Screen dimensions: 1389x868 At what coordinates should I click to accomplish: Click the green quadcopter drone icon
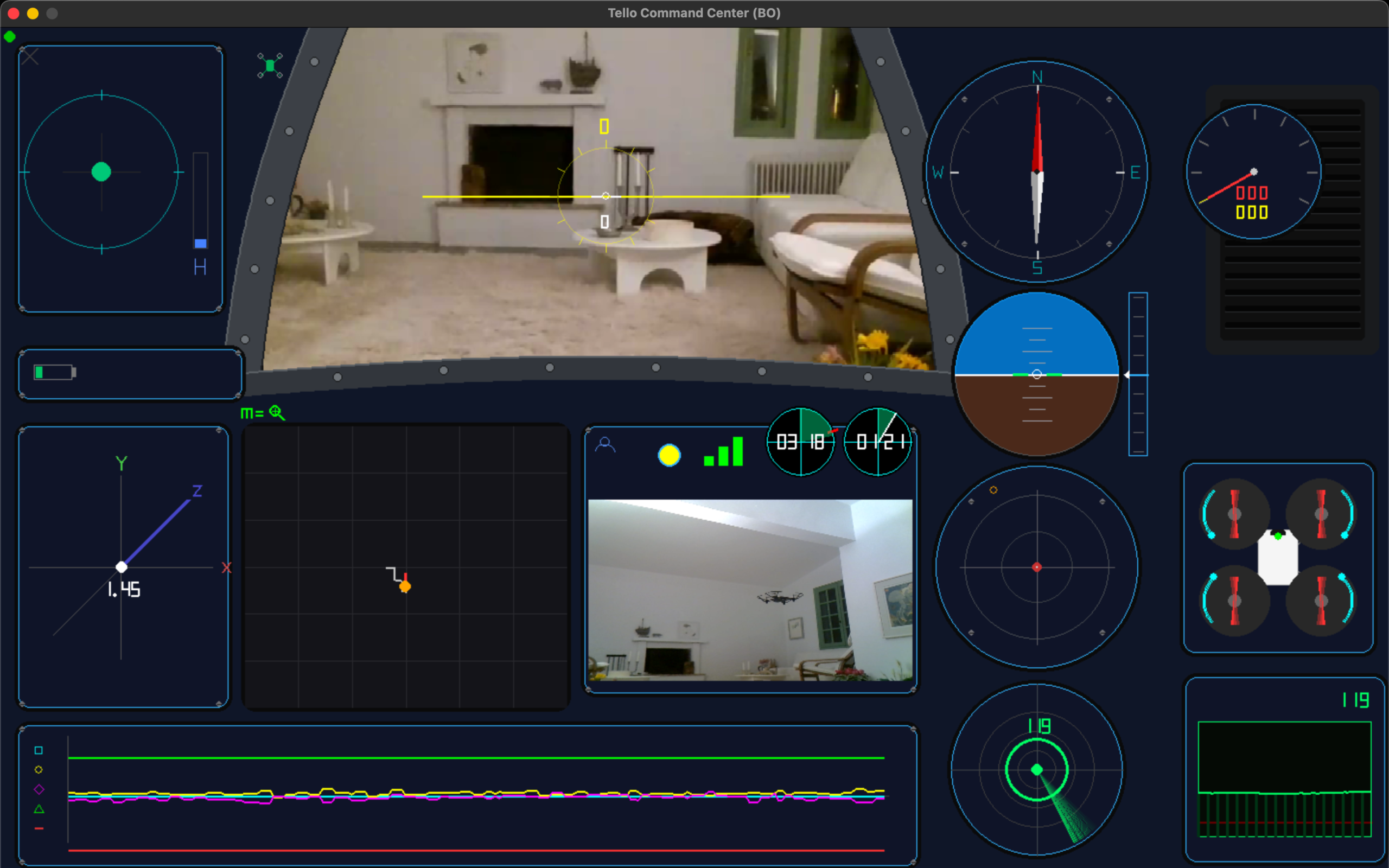[270, 66]
